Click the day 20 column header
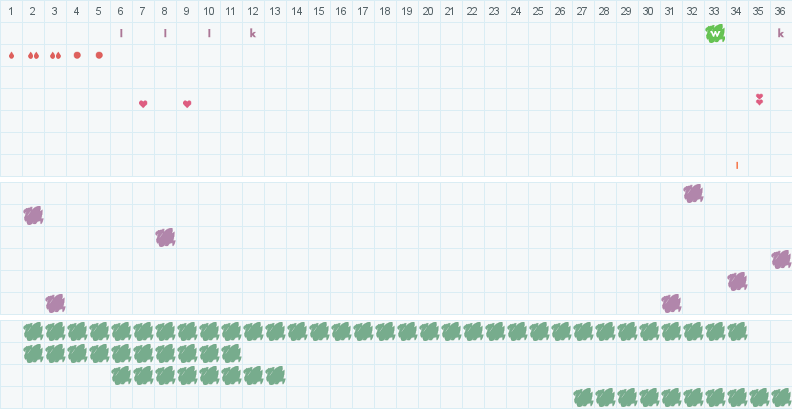The image size is (792, 409). click(x=428, y=11)
